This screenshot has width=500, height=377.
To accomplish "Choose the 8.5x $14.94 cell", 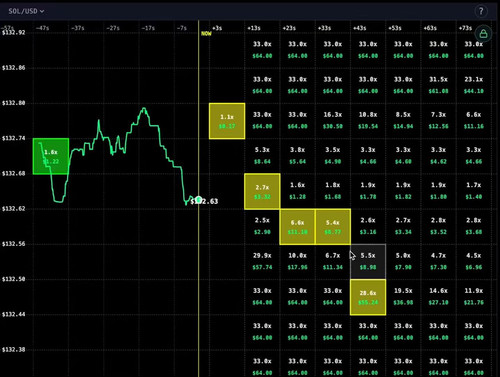I will click(x=403, y=120).
